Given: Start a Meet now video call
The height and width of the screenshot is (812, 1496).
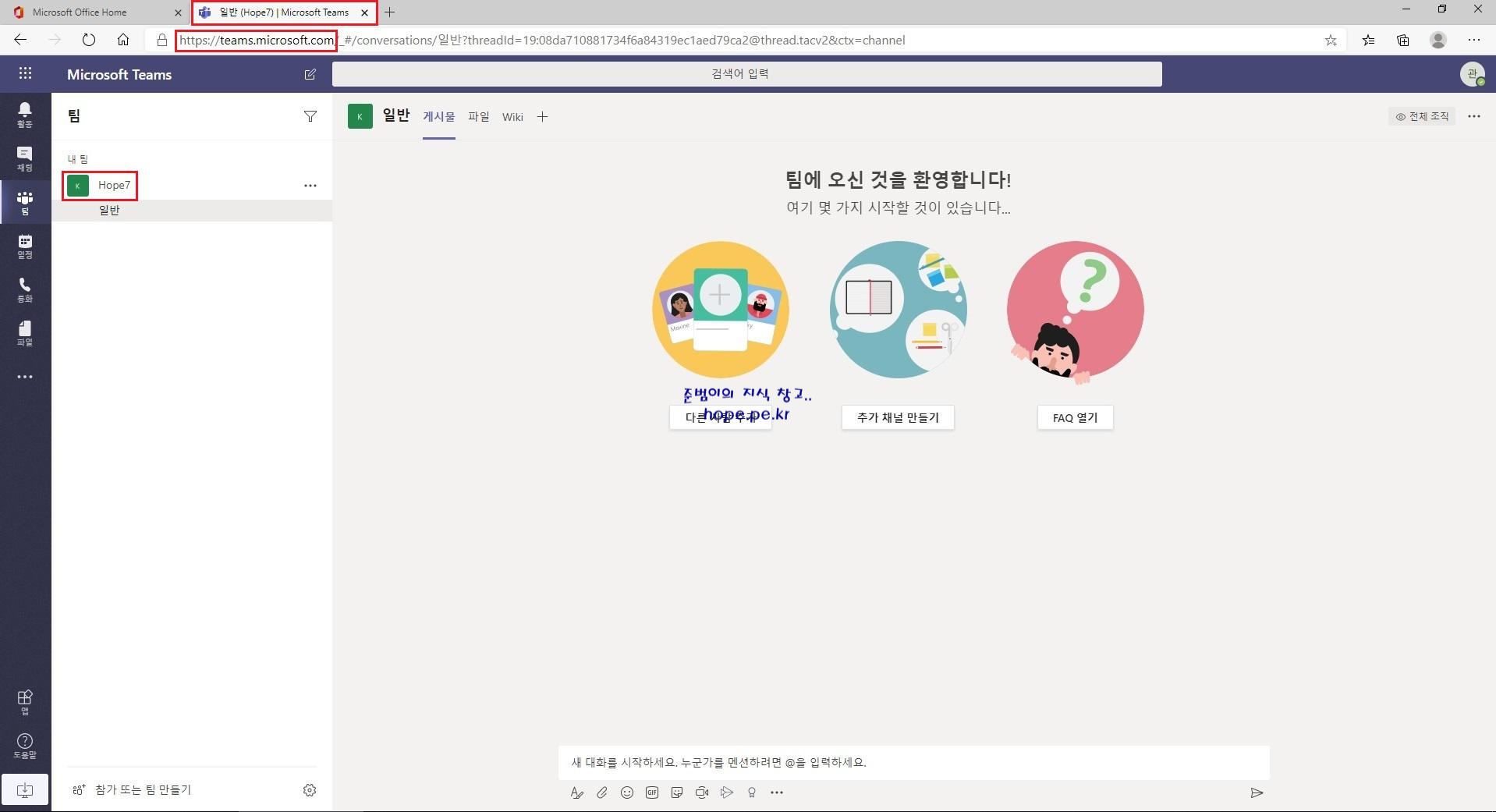Looking at the screenshot, I should tap(702, 792).
